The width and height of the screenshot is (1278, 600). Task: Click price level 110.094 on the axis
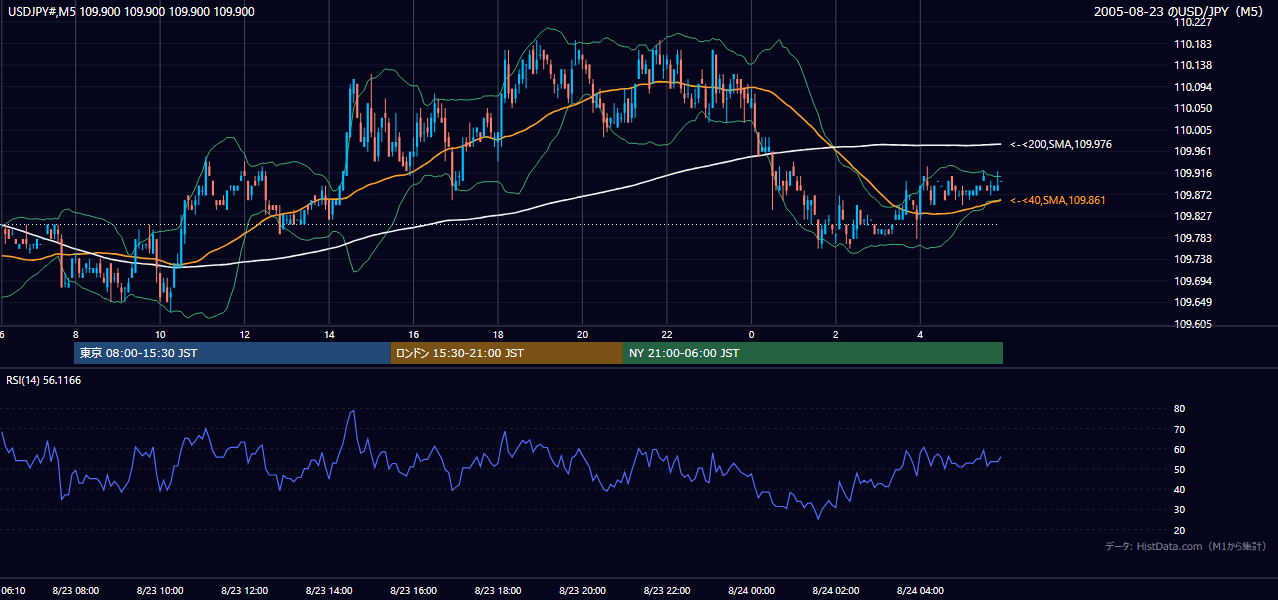[x=1191, y=87]
